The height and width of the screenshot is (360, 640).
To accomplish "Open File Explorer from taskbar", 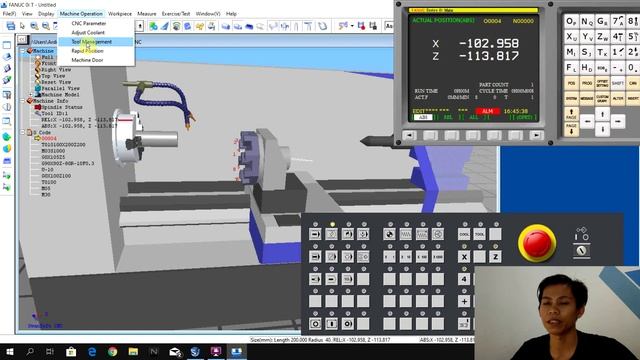I will pyautogui.click(x=133, y=351).
